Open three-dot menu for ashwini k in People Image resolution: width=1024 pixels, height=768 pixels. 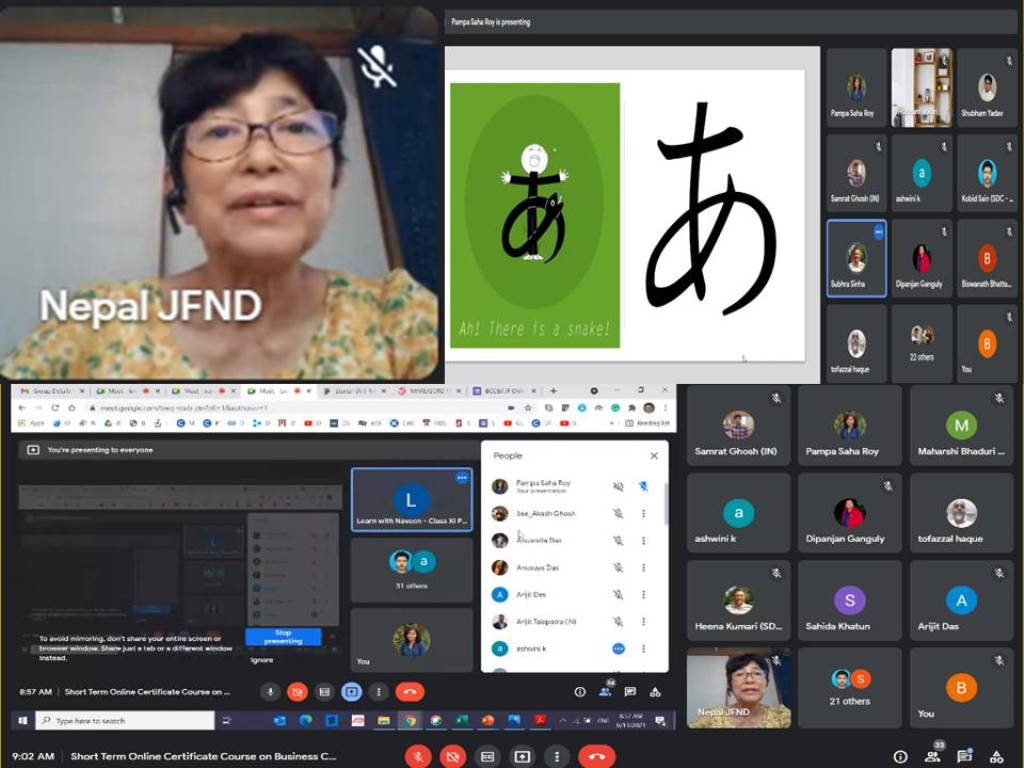point(643,648)
